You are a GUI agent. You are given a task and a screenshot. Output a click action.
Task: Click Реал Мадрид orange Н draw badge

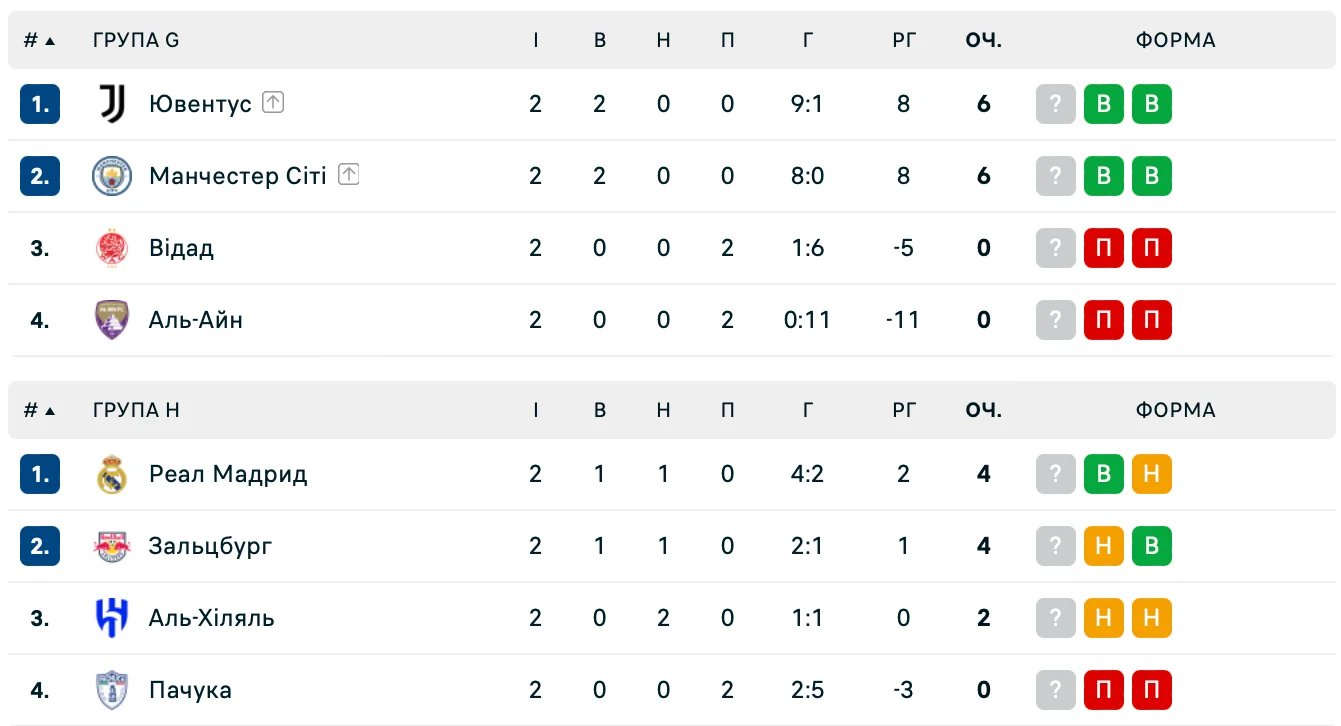[x=1151, y=474]
